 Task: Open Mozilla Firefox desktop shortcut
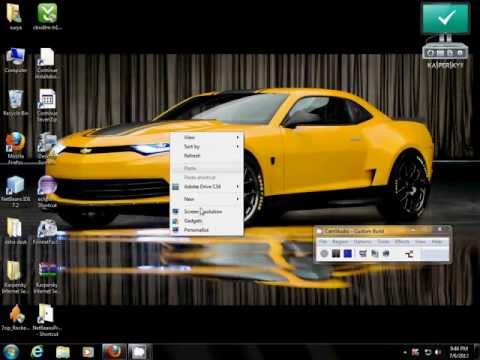[15, 148]
